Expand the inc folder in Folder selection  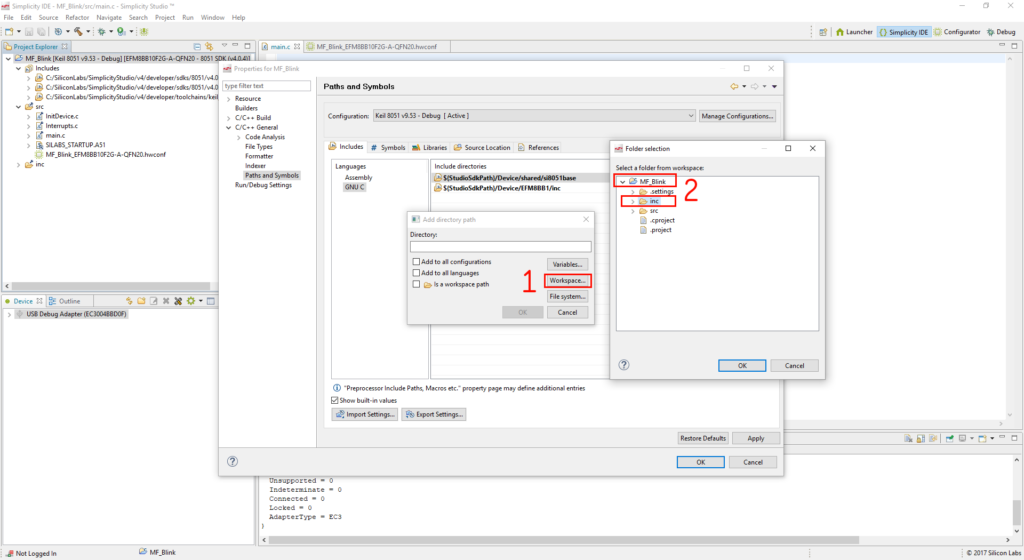633,201
